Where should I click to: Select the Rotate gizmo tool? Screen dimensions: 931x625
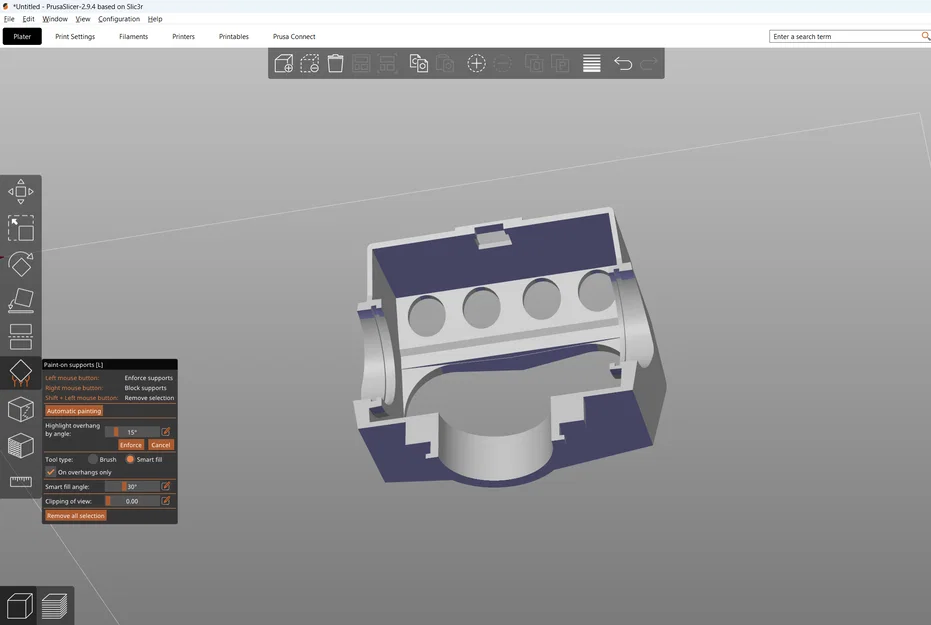21,264
